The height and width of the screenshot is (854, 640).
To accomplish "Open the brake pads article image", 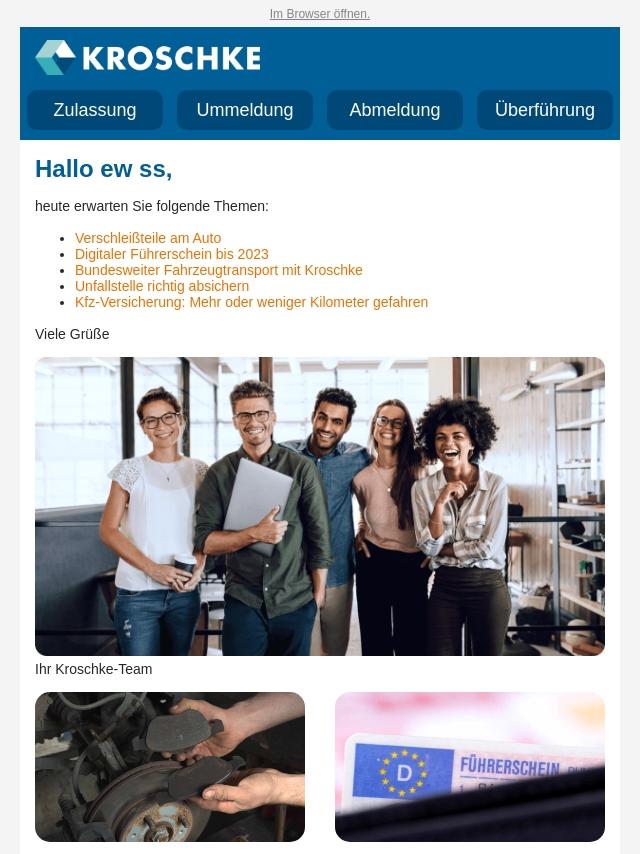I will point(170,767).
